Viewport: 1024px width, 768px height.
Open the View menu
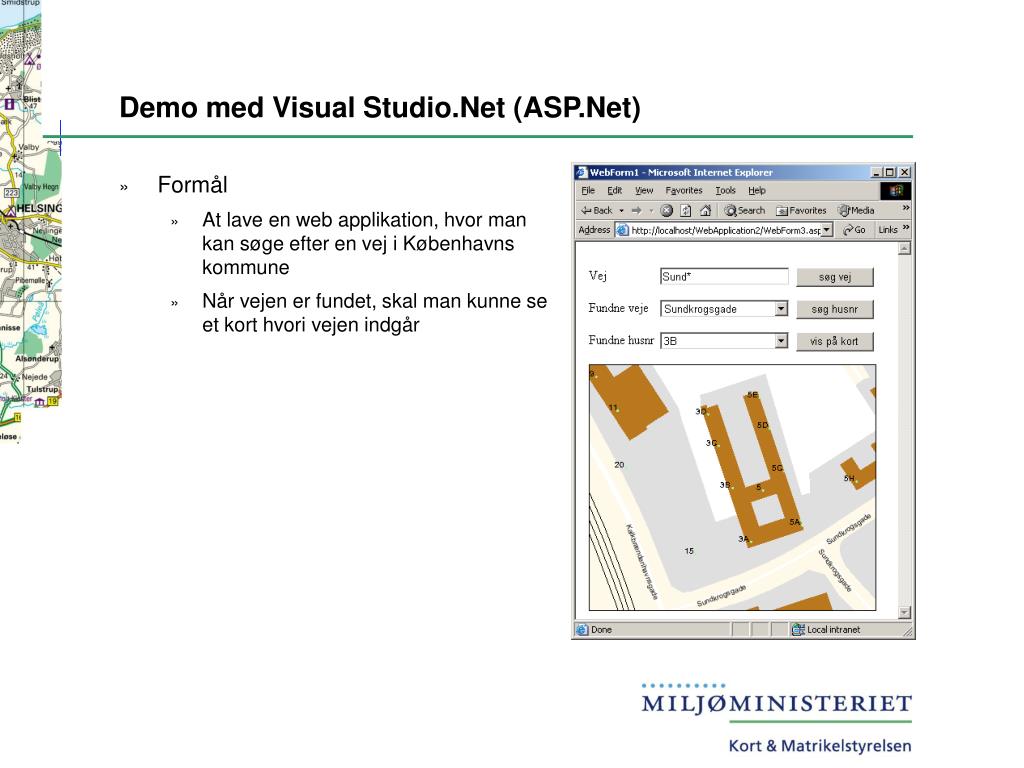(644, 191)
